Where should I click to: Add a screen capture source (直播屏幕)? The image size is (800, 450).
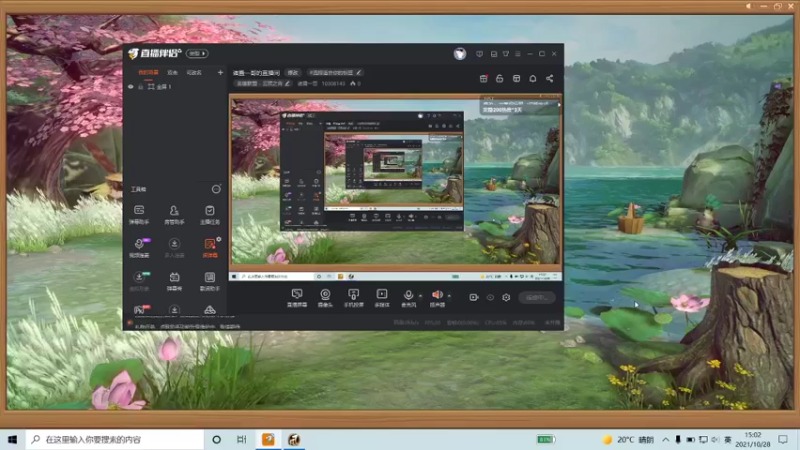[296, 297]
